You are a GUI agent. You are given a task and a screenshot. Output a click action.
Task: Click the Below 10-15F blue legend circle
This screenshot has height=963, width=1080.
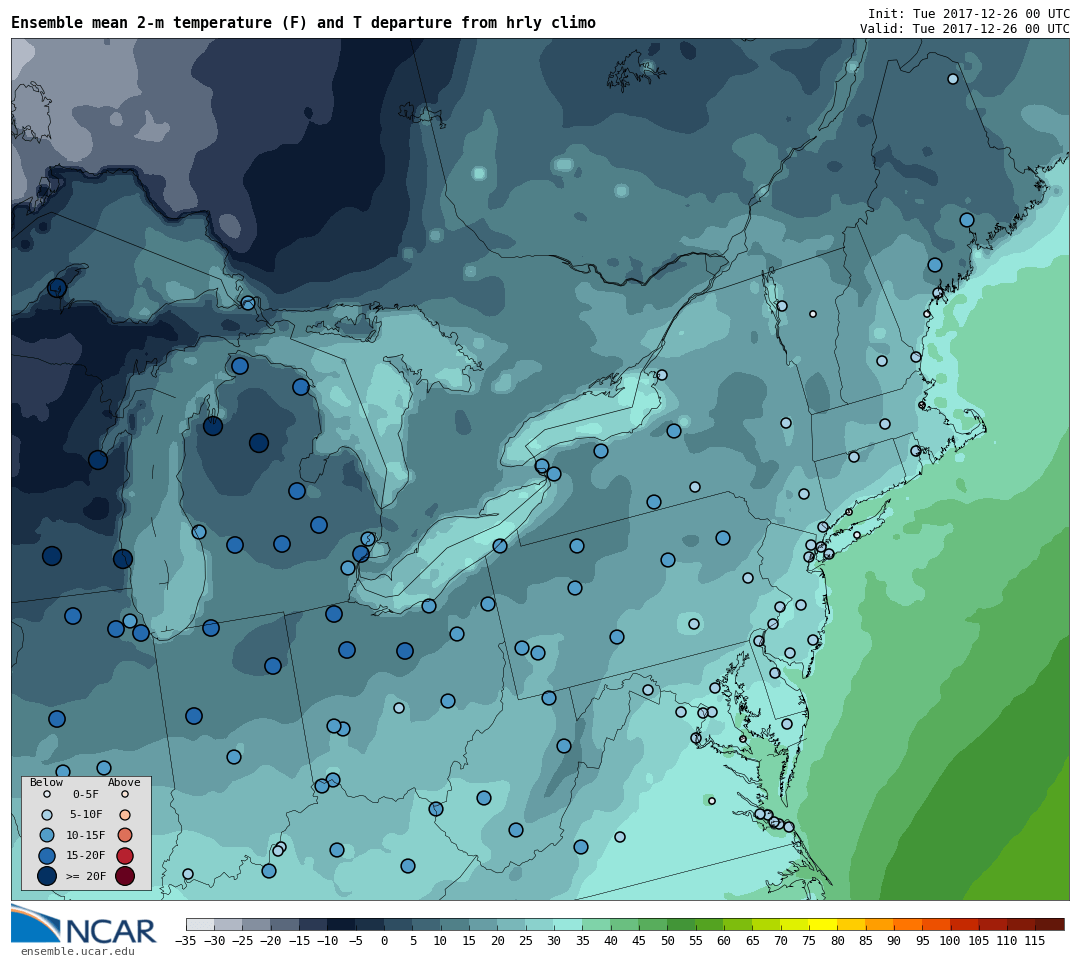[x=47, y=835]
